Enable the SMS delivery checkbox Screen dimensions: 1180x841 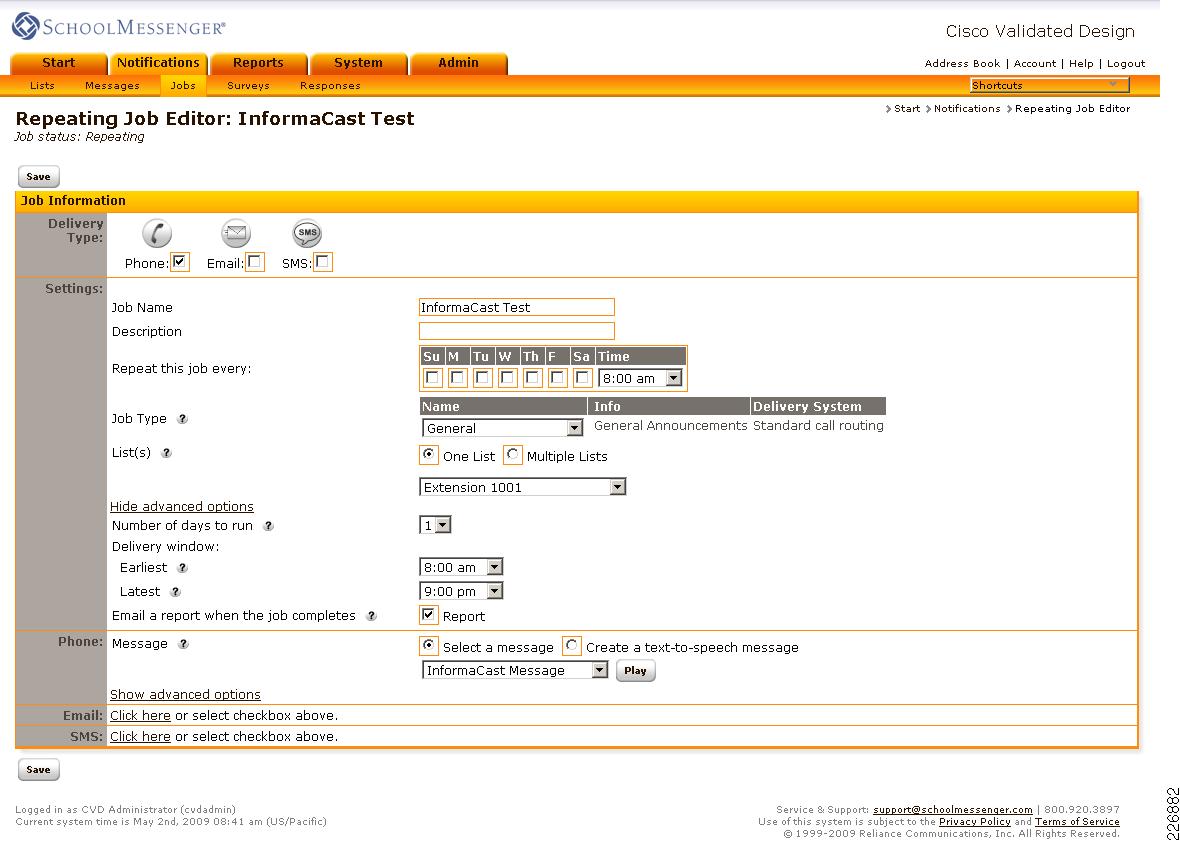click(x=323, y=262)
